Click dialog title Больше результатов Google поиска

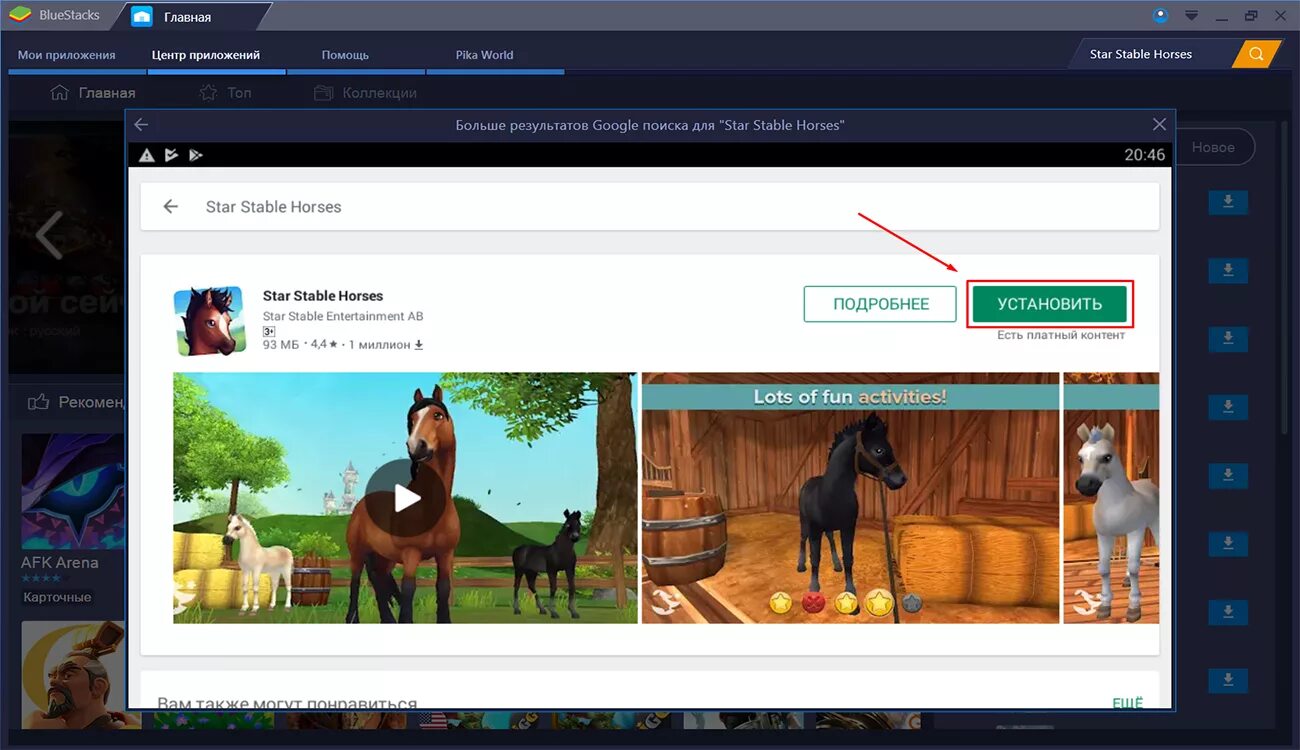tap(650, 125)
